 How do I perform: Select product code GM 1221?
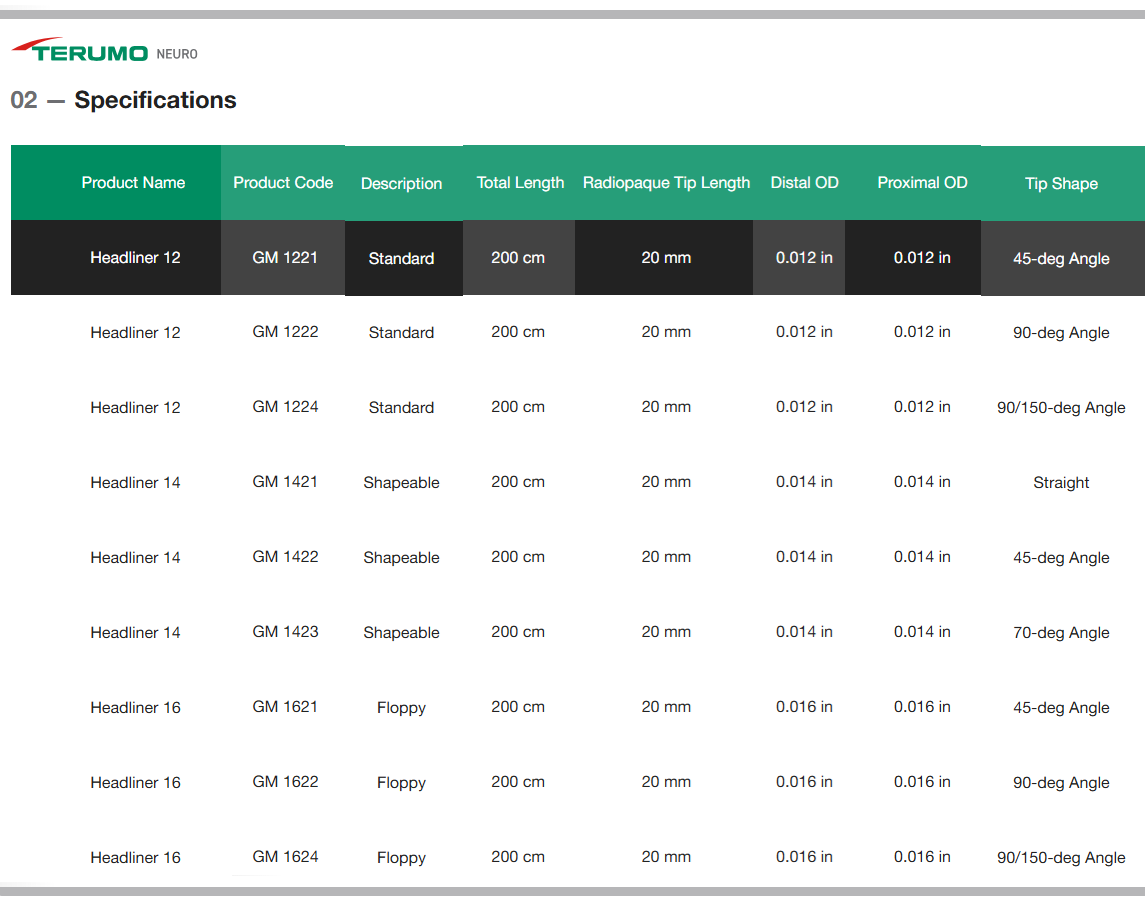click(285, 258)
